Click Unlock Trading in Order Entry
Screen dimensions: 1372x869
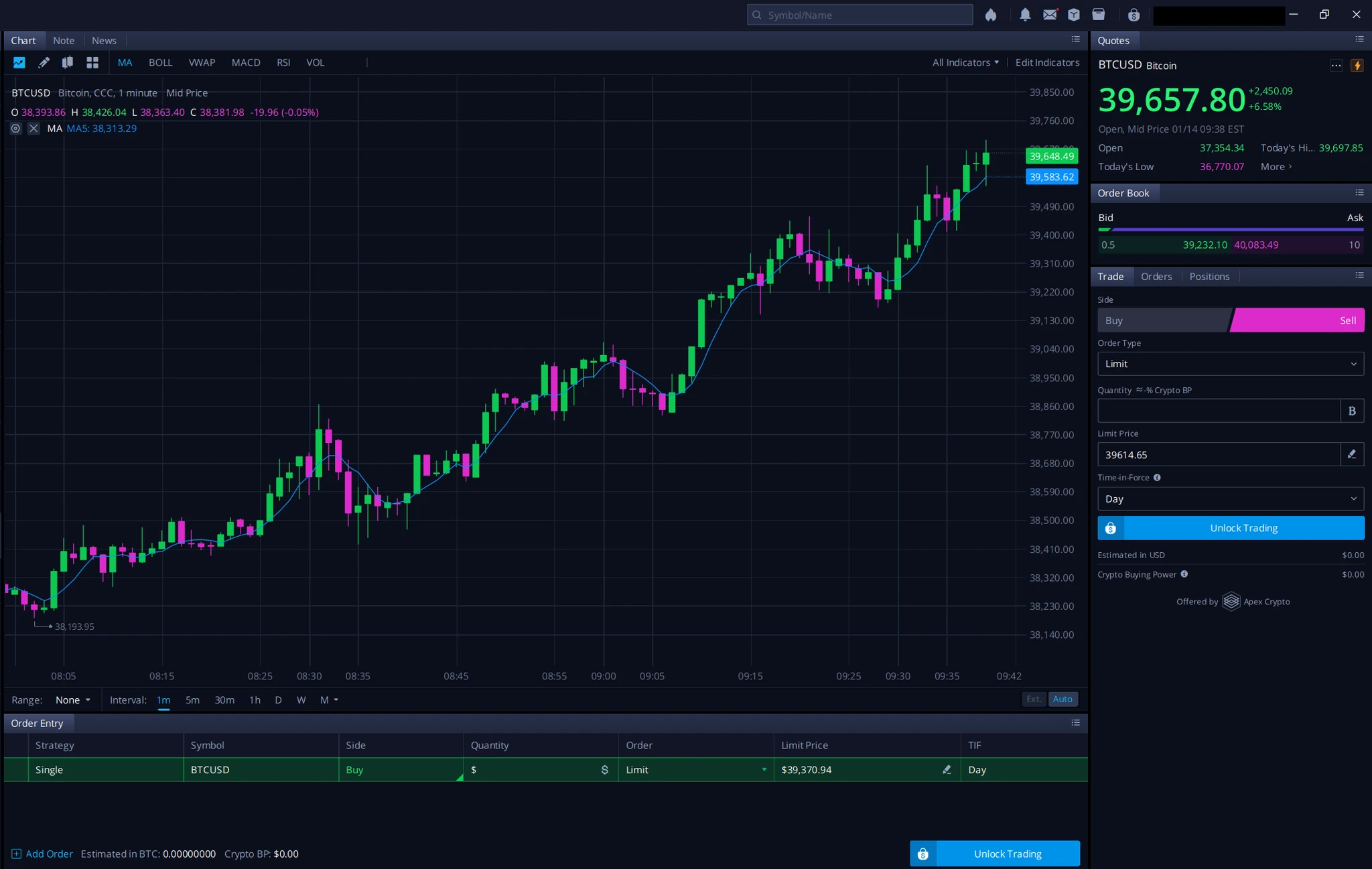(x=995, y=854)
